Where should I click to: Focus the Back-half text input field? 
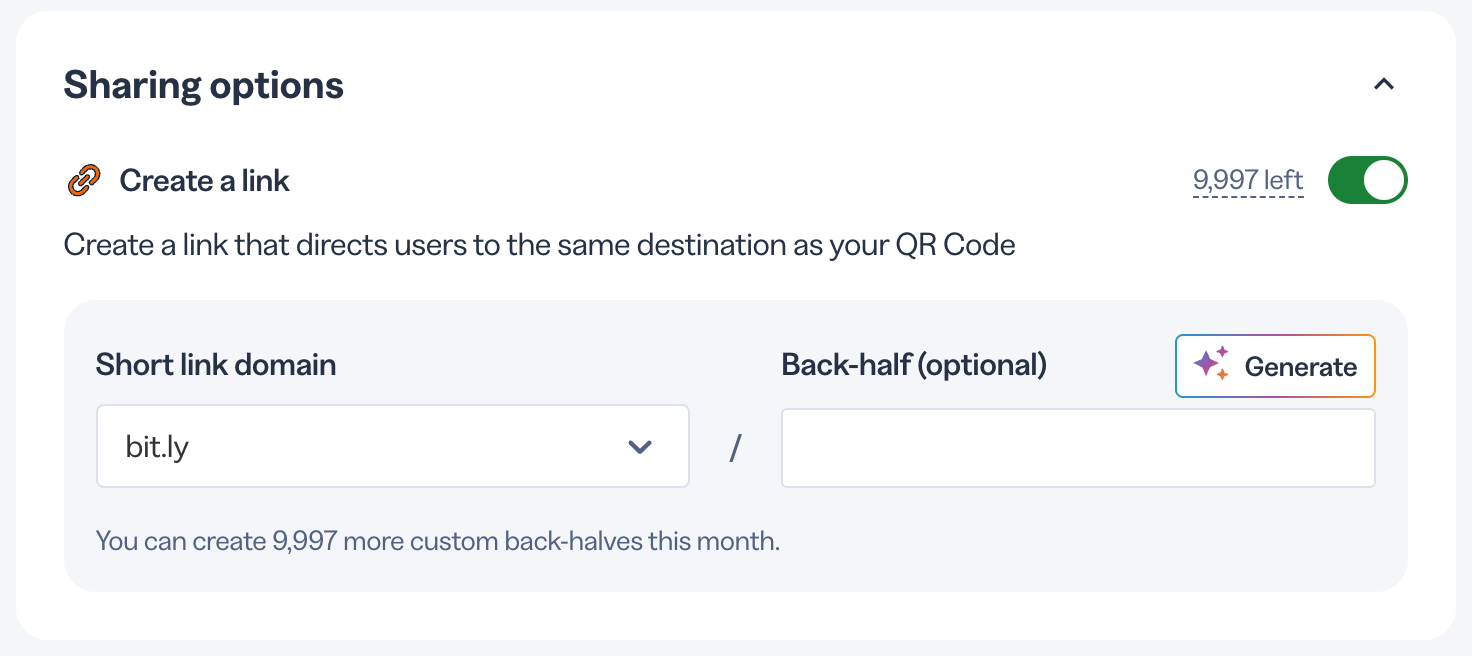[1078, 448]
